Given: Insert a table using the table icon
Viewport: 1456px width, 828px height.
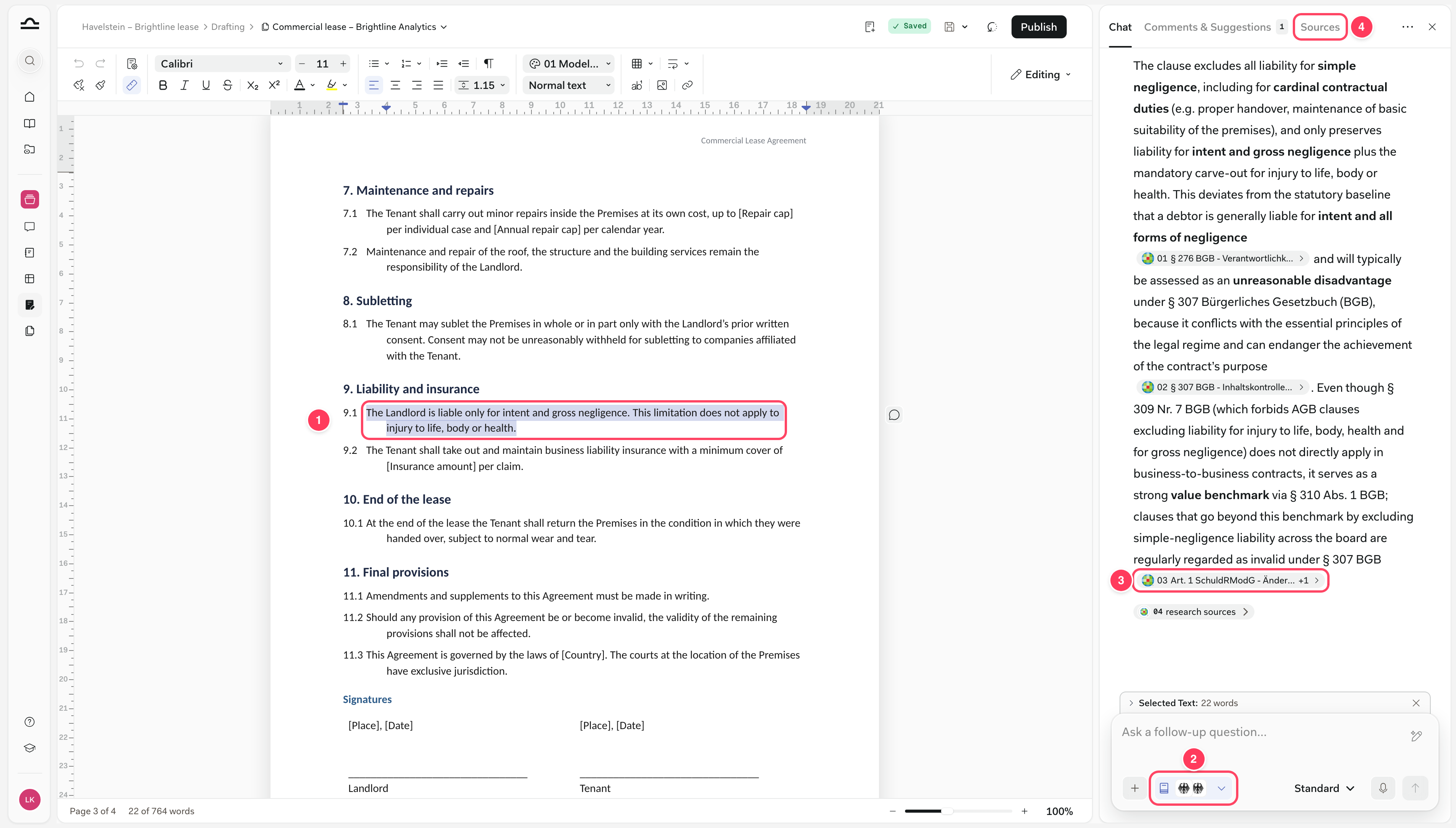Looking at the screenshot, I should point(636,63).
